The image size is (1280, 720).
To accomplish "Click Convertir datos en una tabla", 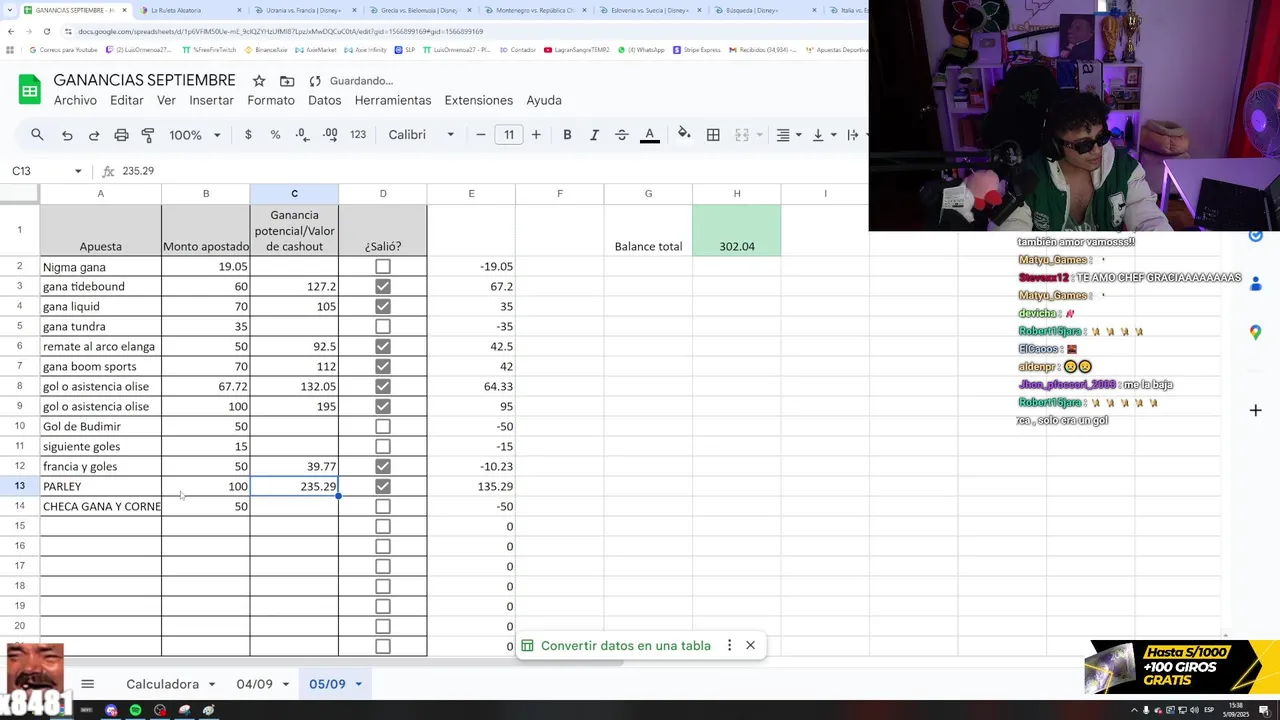I will (625, 646).
